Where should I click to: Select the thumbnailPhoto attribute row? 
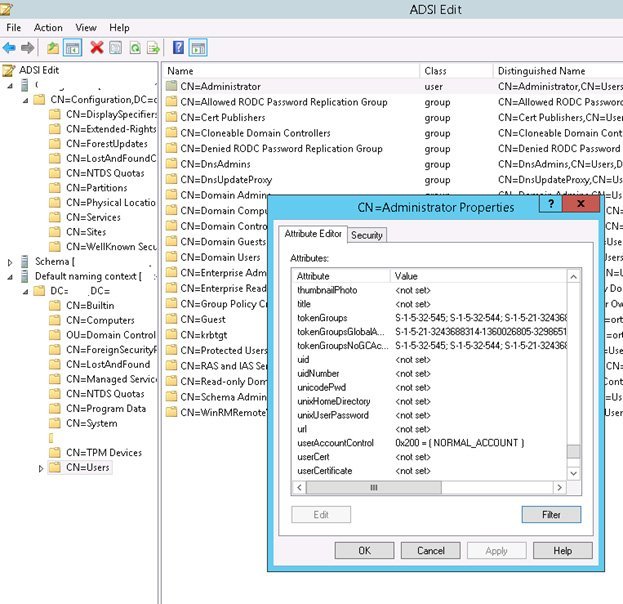coord(430,290)
